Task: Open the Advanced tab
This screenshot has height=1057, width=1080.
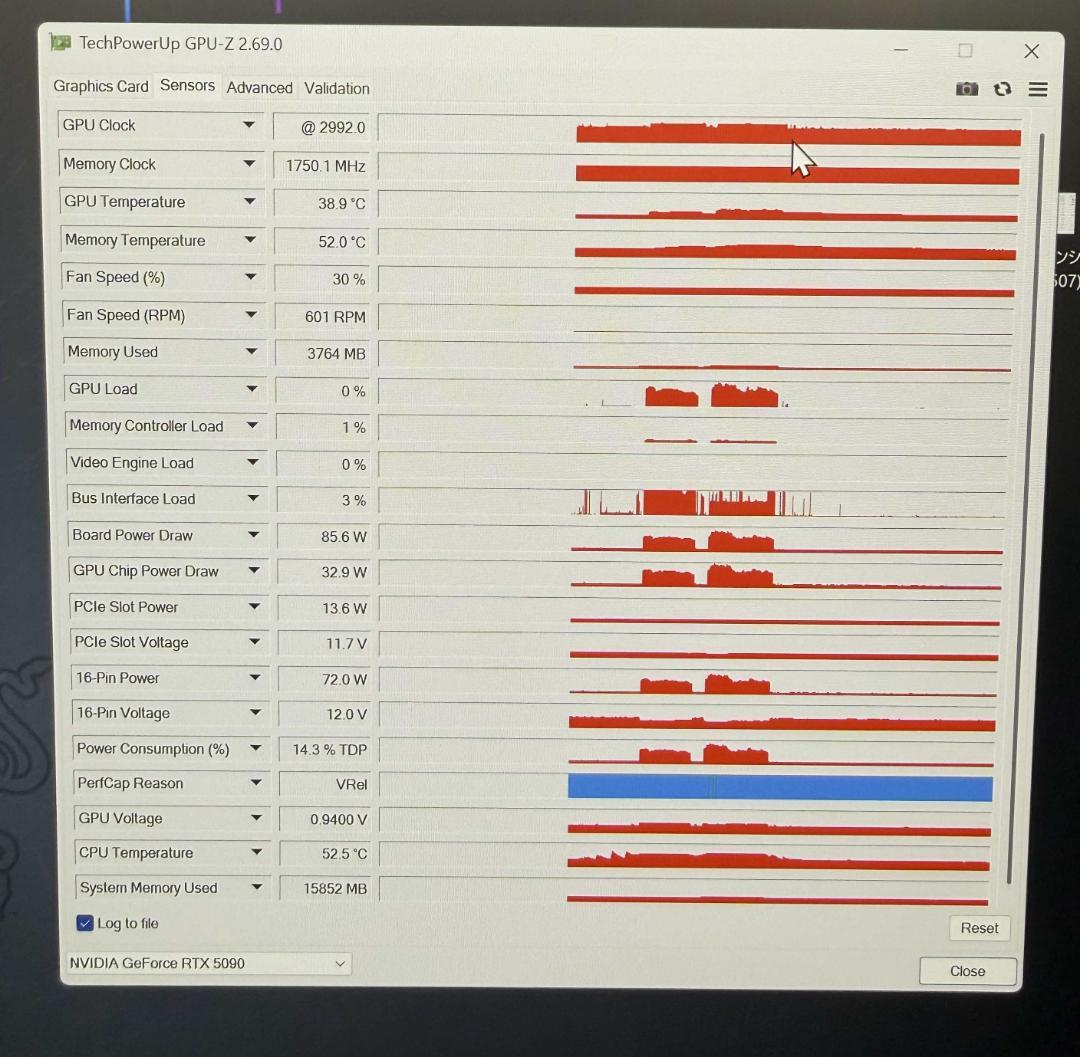Action: (259, 88)
